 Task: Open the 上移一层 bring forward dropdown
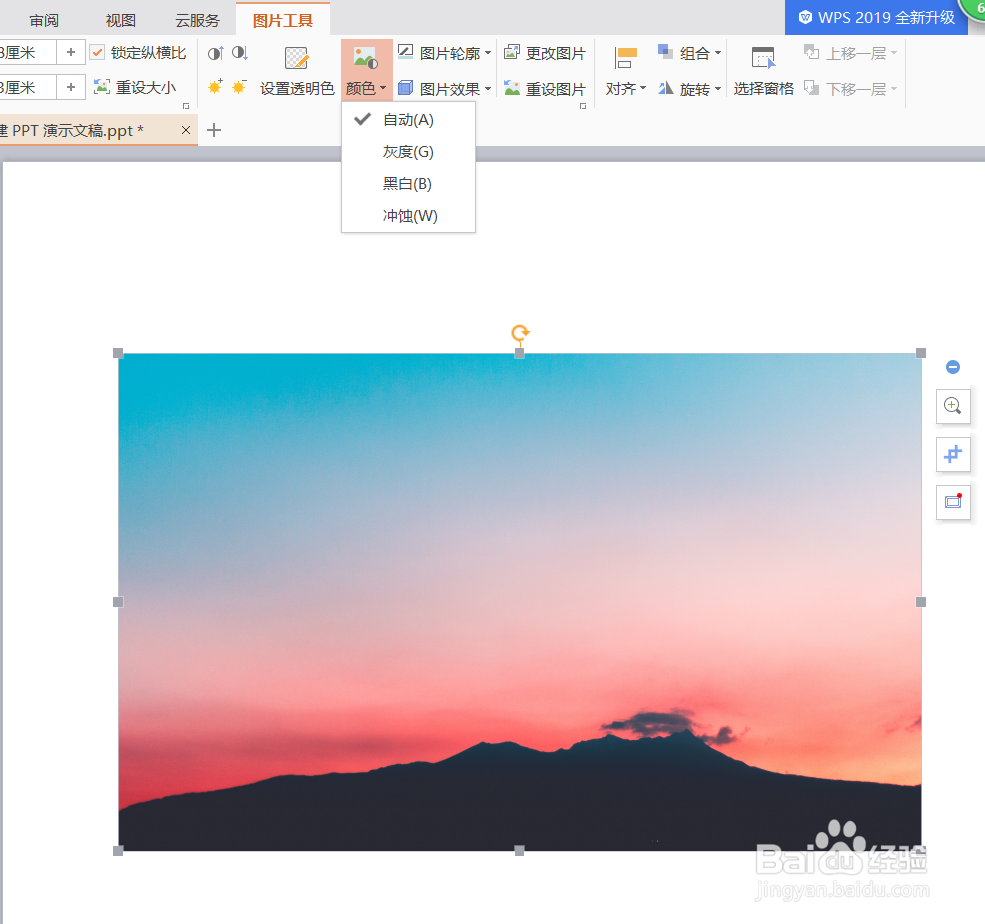[x=851, y=53]
